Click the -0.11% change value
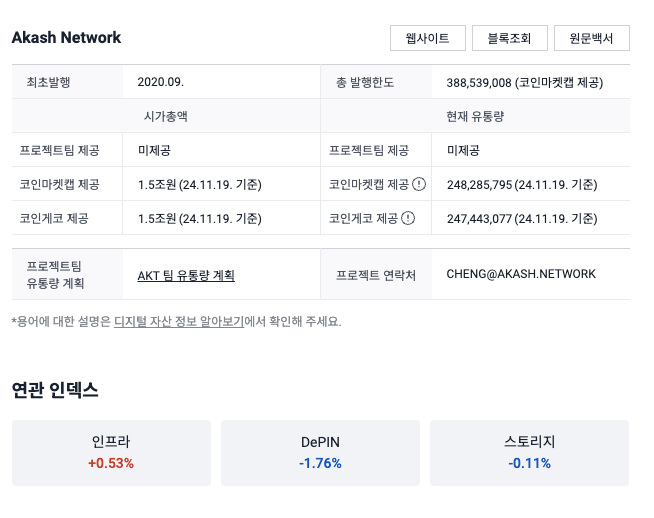This screenshot has width=654, height=518. pyautogui.click(x=529, y=463)
